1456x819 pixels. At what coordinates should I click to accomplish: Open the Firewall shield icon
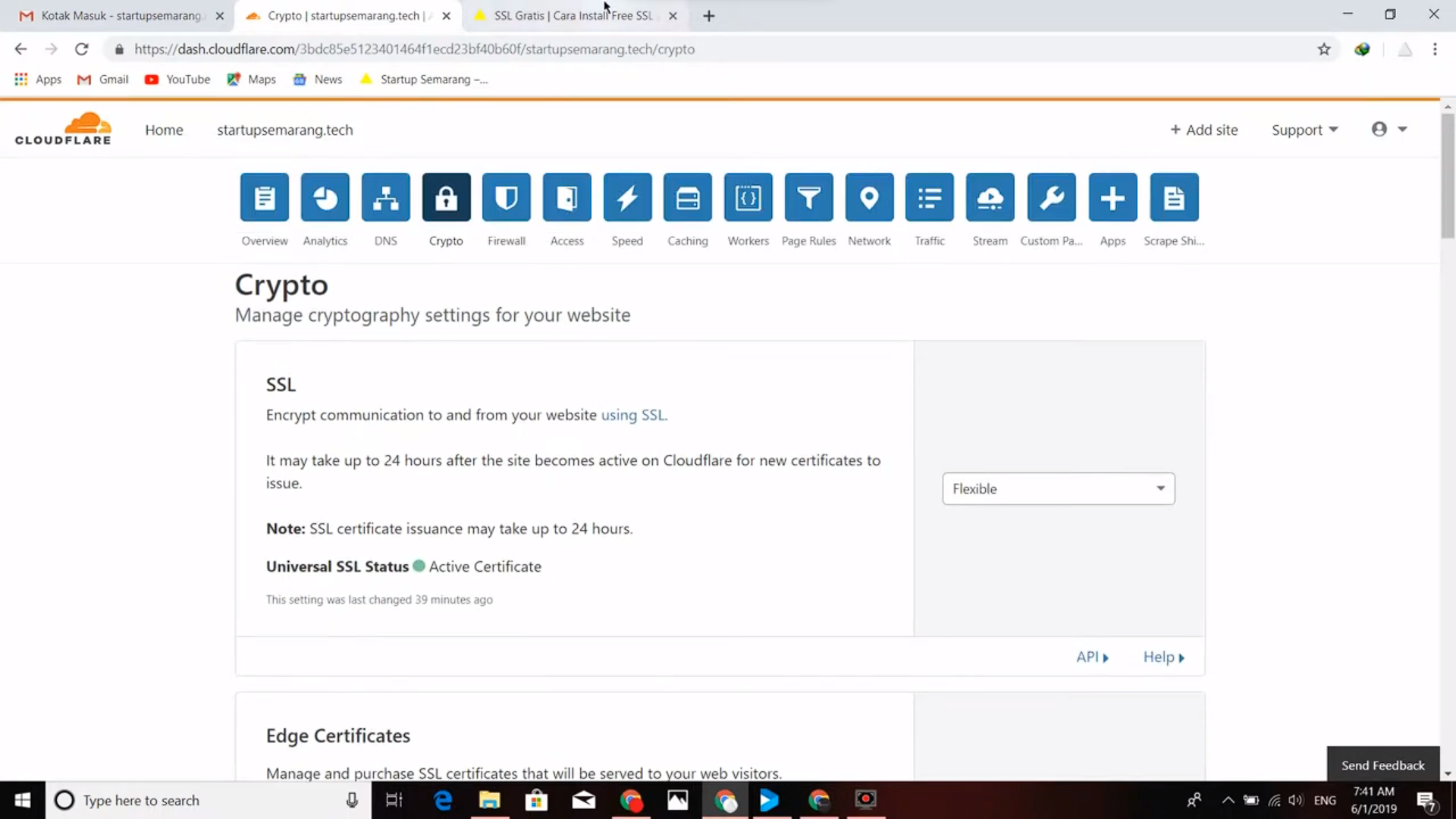(x=507, y=198)
